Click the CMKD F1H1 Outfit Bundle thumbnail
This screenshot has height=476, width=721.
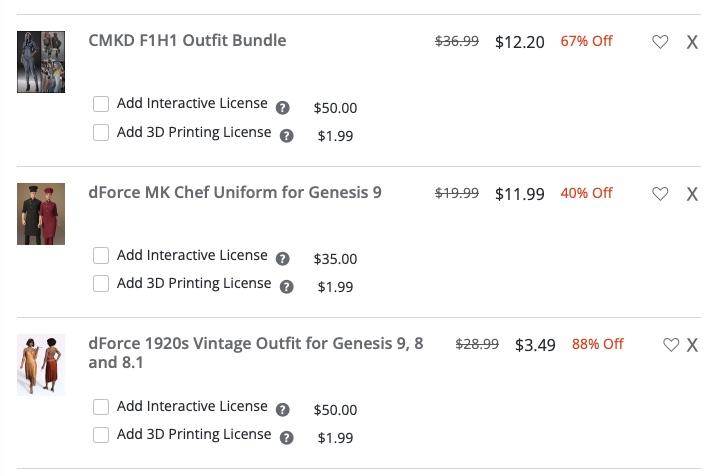[x=41, y=62]
